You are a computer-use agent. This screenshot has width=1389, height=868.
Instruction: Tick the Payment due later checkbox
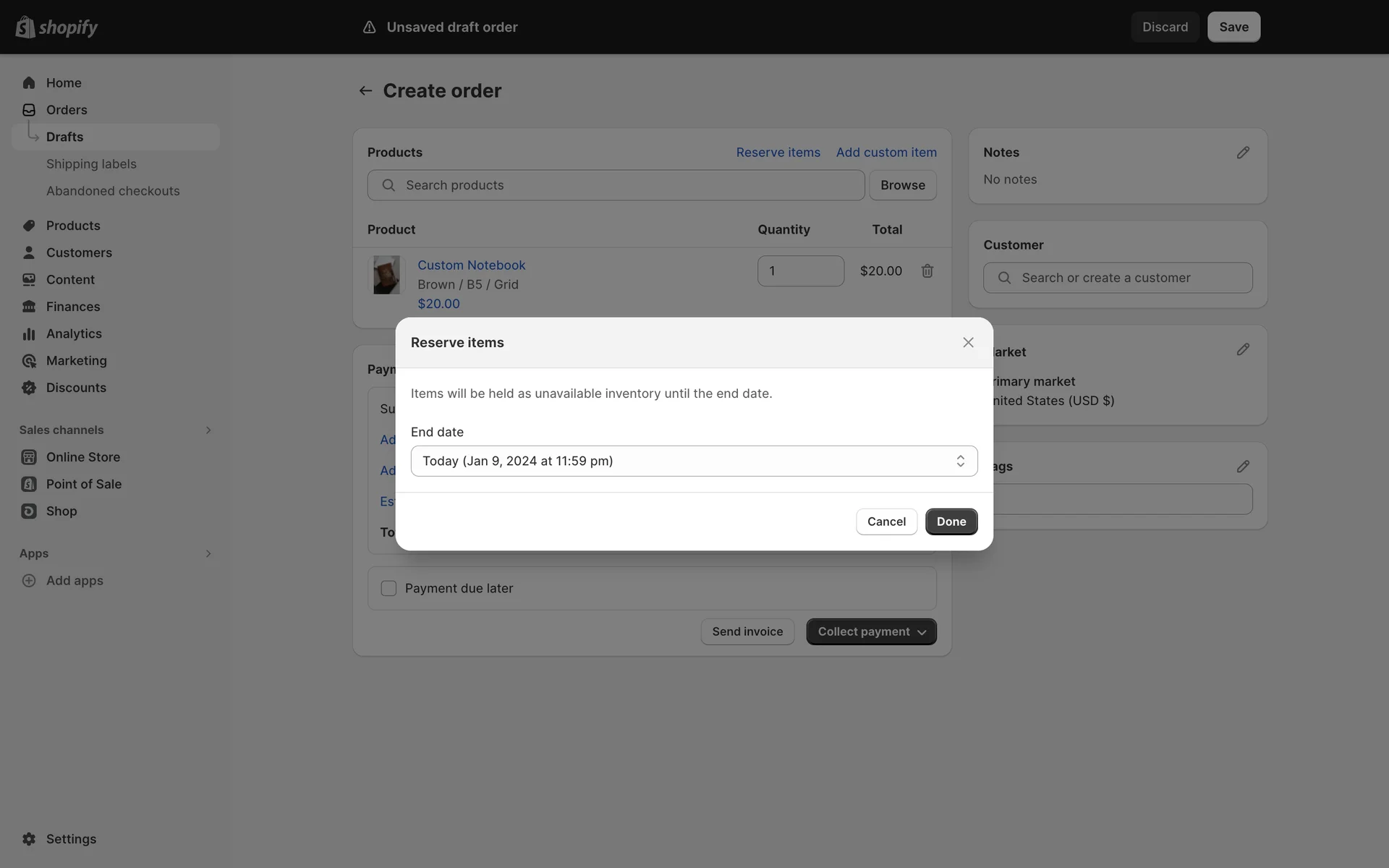pyautogui.click(x=388, y=588)
